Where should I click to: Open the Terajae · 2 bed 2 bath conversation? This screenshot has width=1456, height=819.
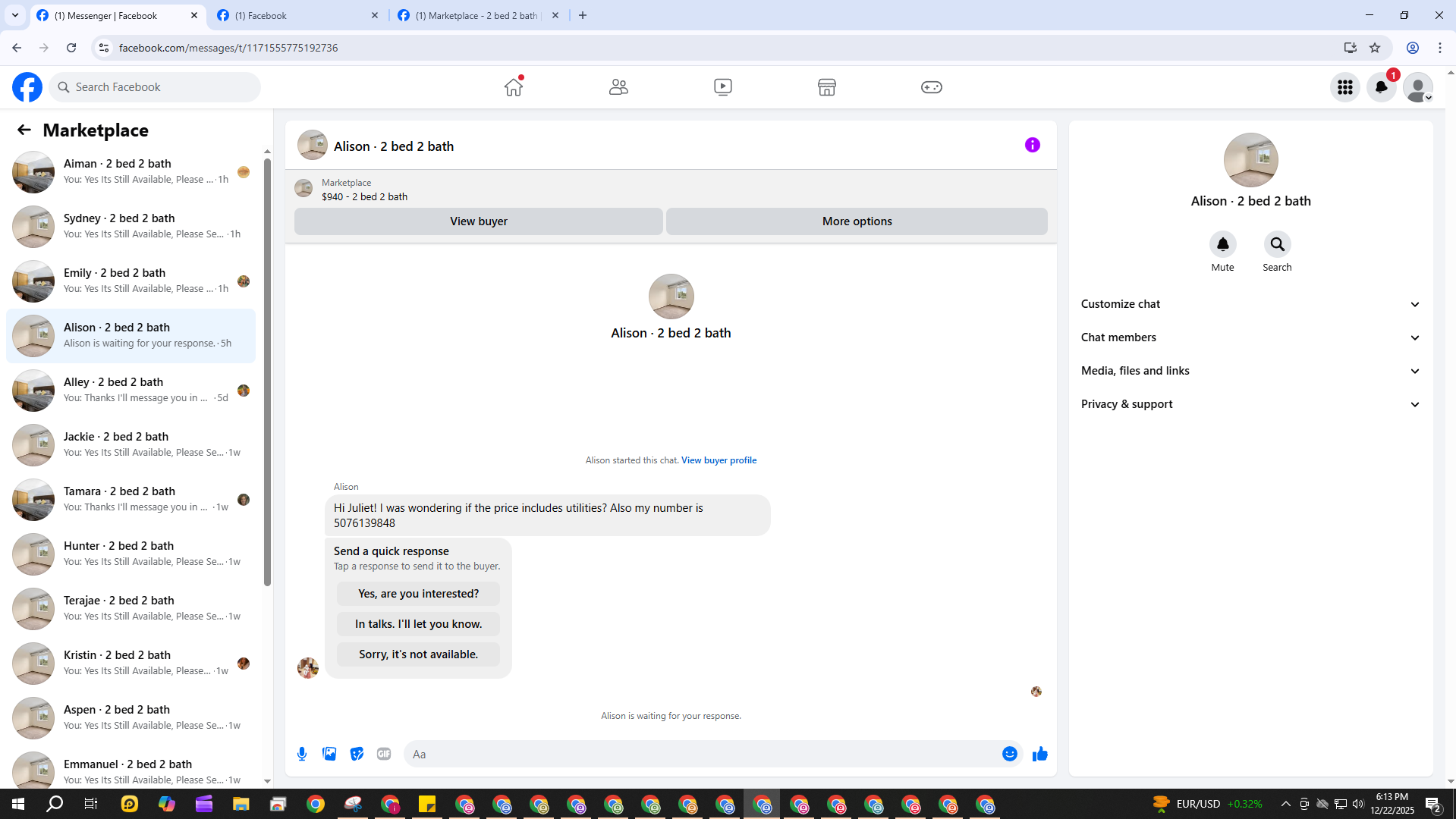[x=131, y=609]
